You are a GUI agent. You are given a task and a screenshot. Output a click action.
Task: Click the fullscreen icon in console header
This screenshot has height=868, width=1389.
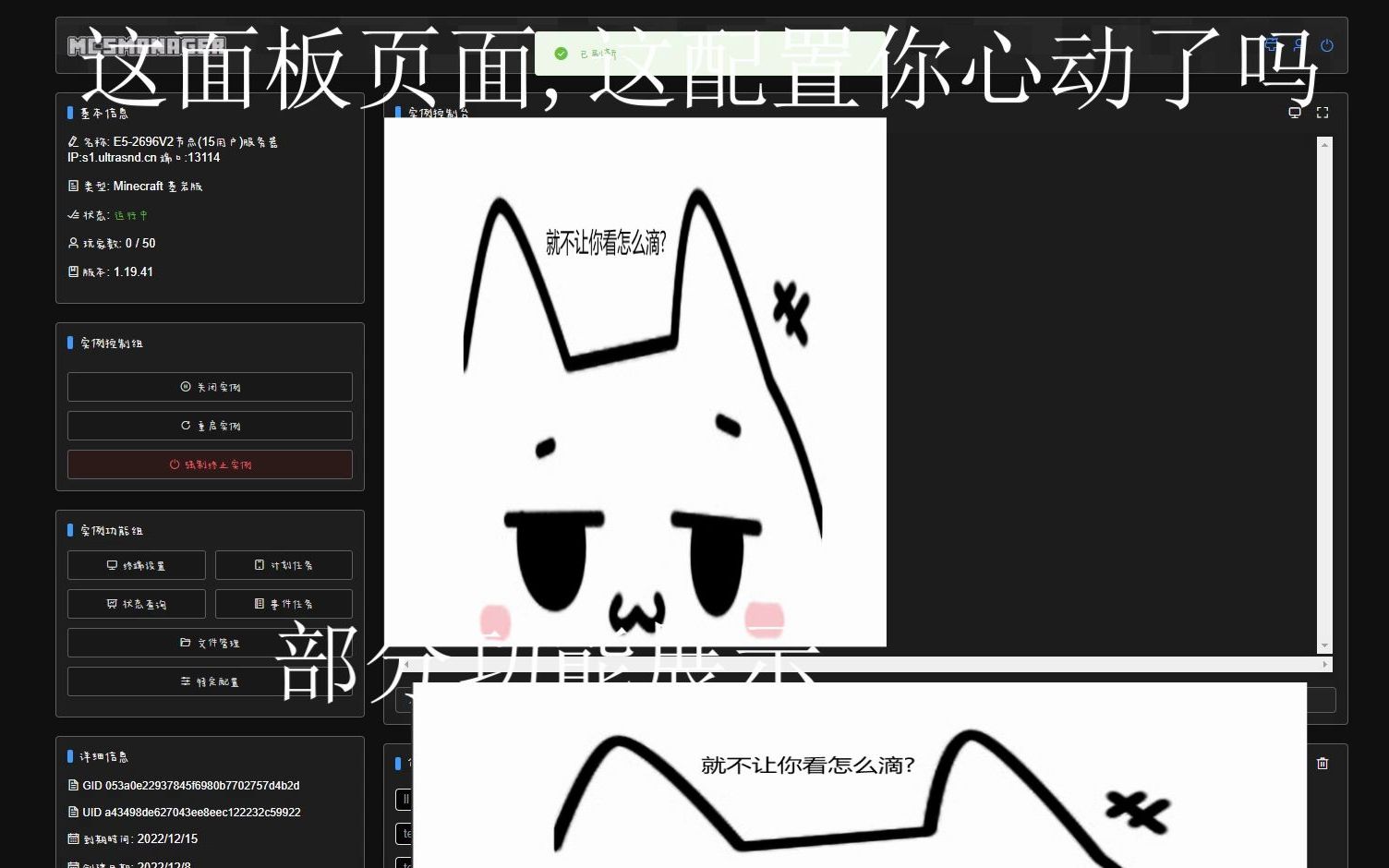click(1323, 113)
